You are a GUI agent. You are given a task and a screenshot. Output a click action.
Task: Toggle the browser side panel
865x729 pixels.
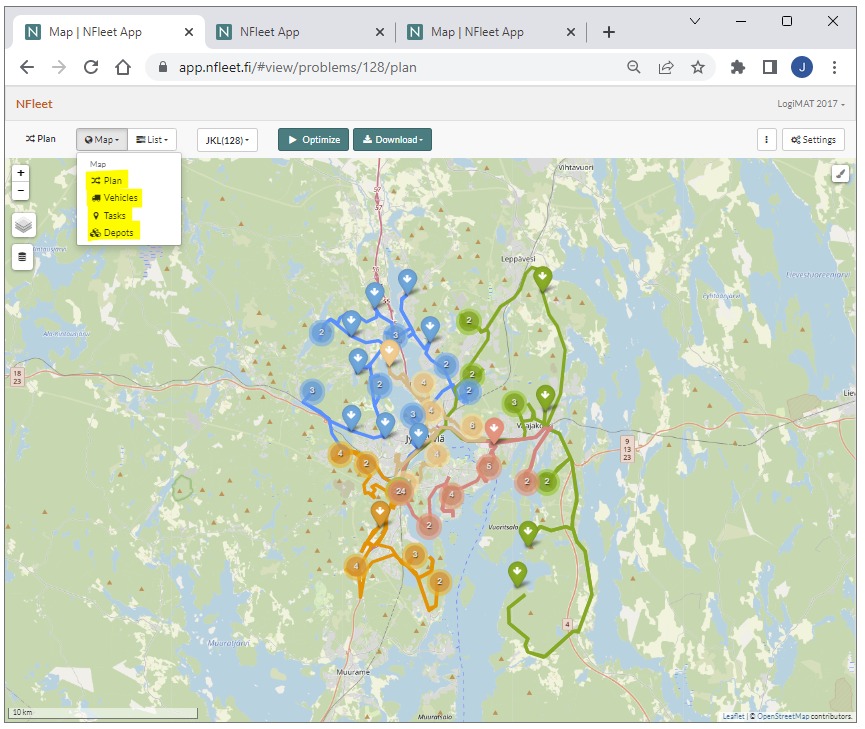[770, 67]
